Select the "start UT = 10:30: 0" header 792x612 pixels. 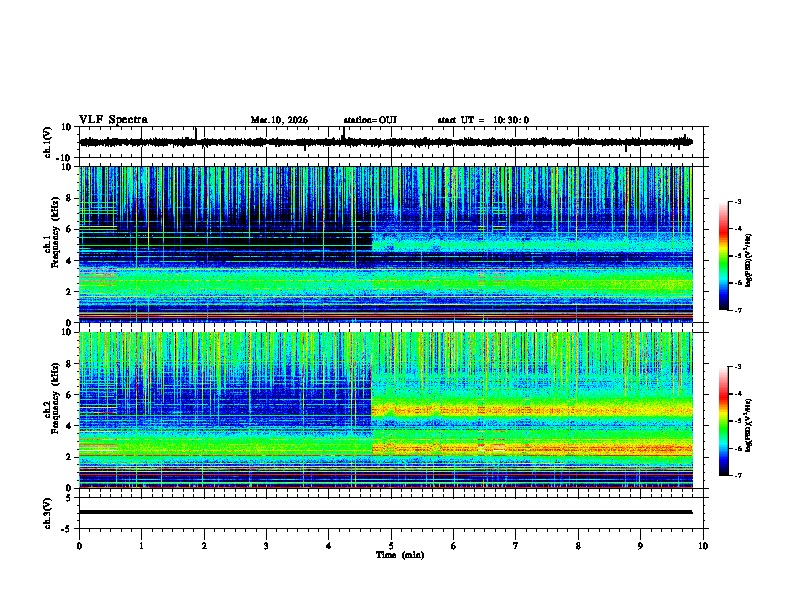[x=483, y=120]
